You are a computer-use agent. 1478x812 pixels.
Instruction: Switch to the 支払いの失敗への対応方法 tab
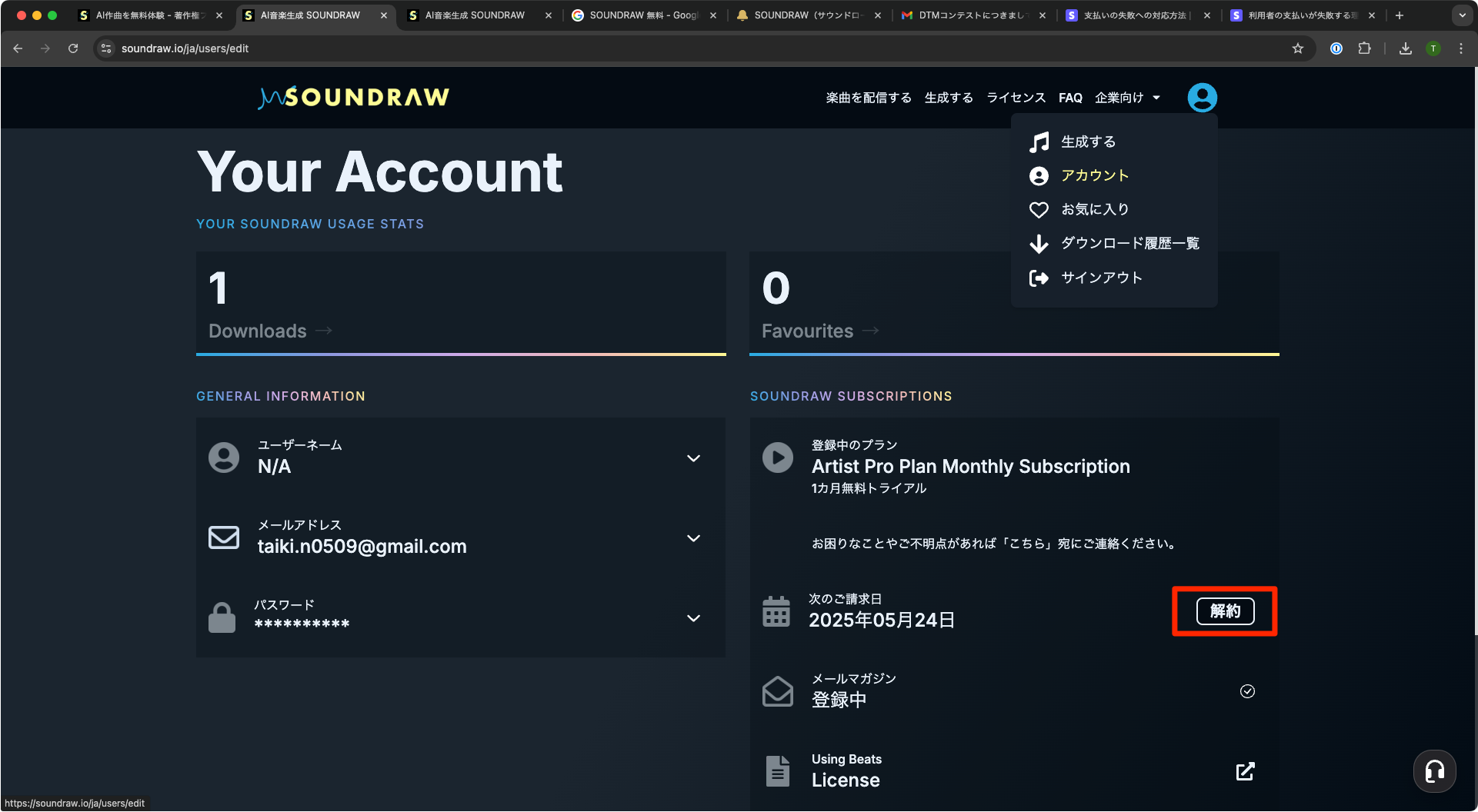(1136, 15)
